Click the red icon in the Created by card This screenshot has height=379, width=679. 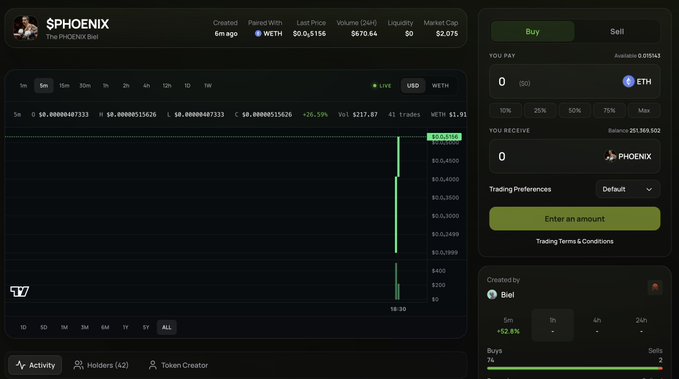(x=655, y=287)
